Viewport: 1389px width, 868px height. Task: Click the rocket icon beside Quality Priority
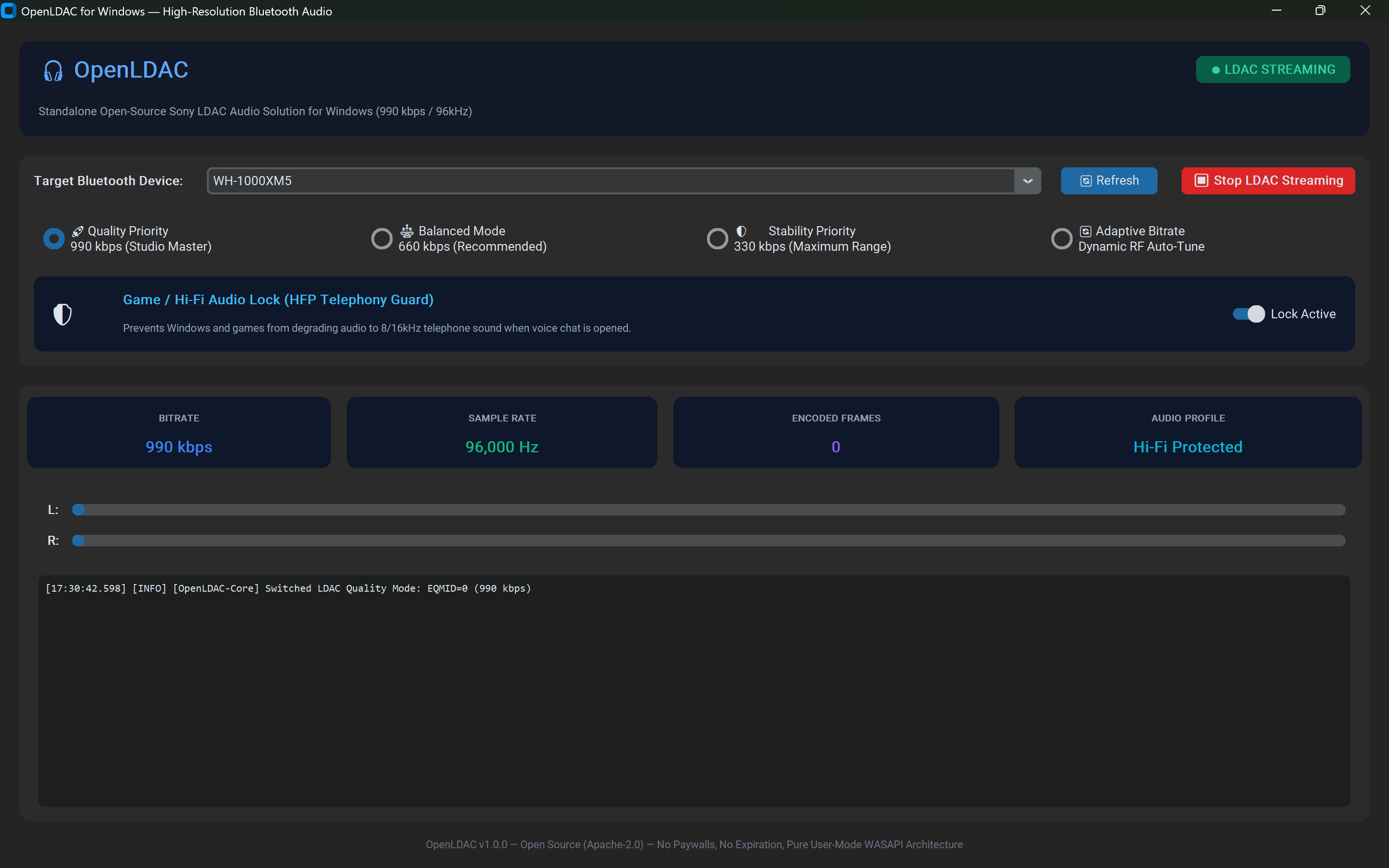click(x=78, y=231)
